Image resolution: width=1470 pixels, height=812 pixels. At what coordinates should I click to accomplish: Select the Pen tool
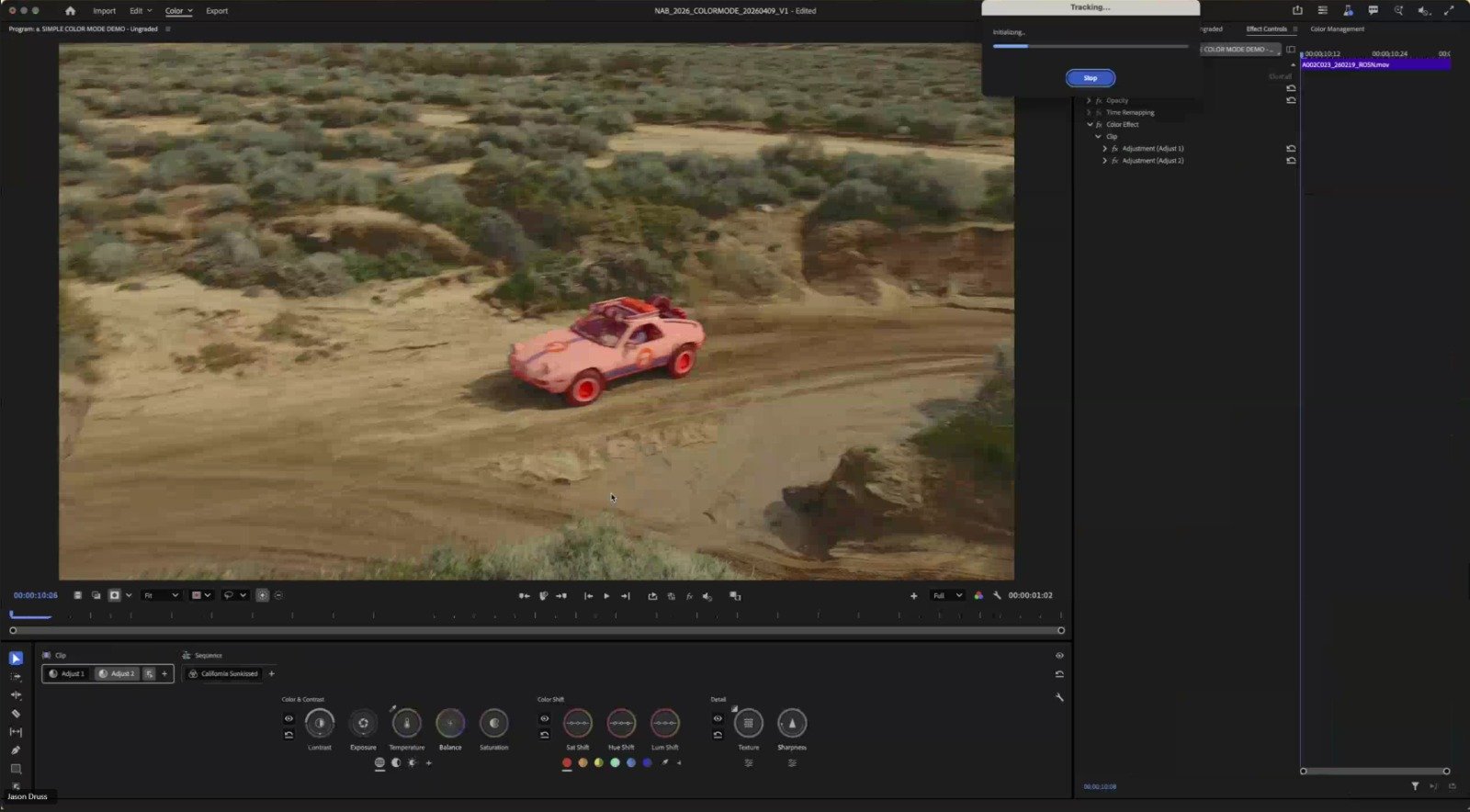point(16,750)
